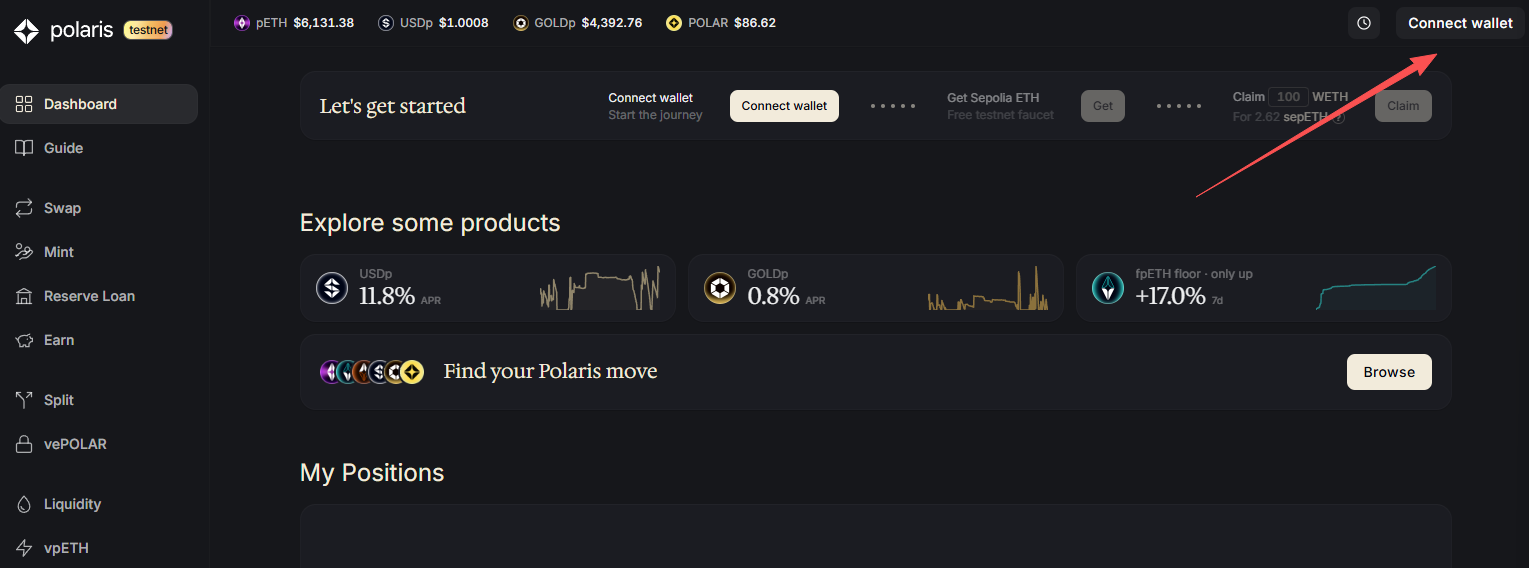
Task: Click the vpETH lightning icon
Action: point(24,548)
